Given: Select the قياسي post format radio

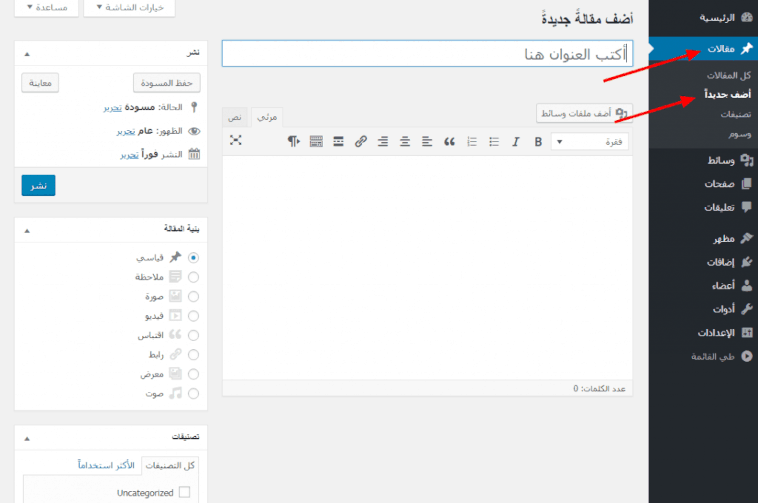Looking at the screenshot, I should click(193, 257).
